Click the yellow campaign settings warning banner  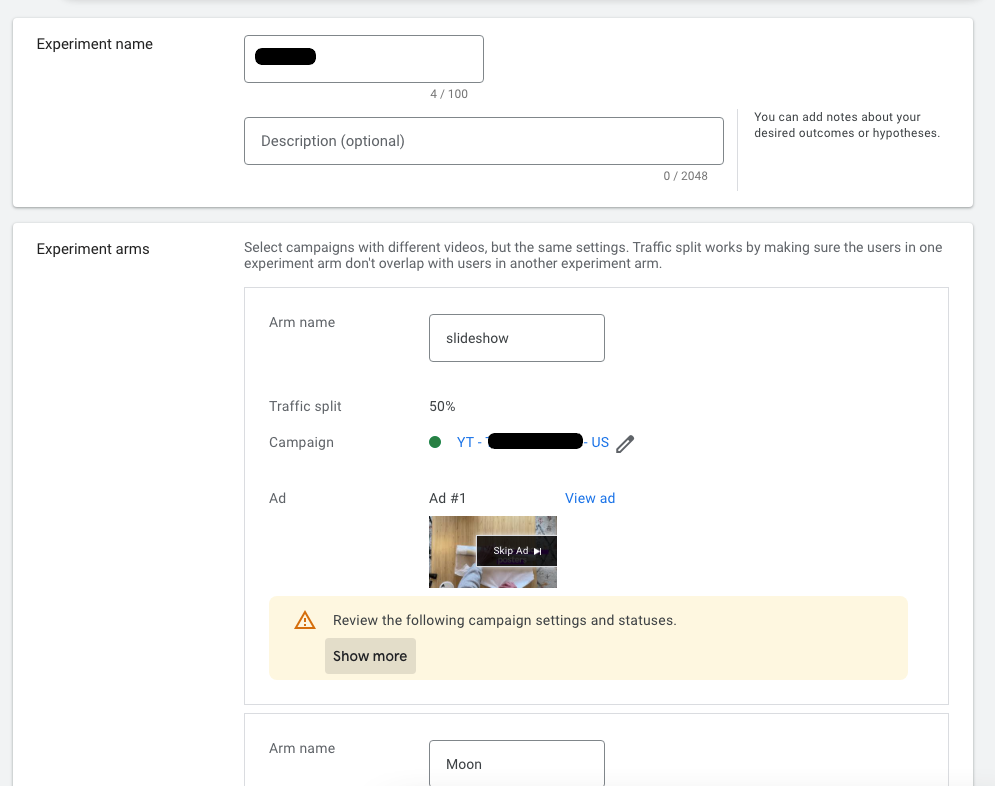[x=588, y=638]
